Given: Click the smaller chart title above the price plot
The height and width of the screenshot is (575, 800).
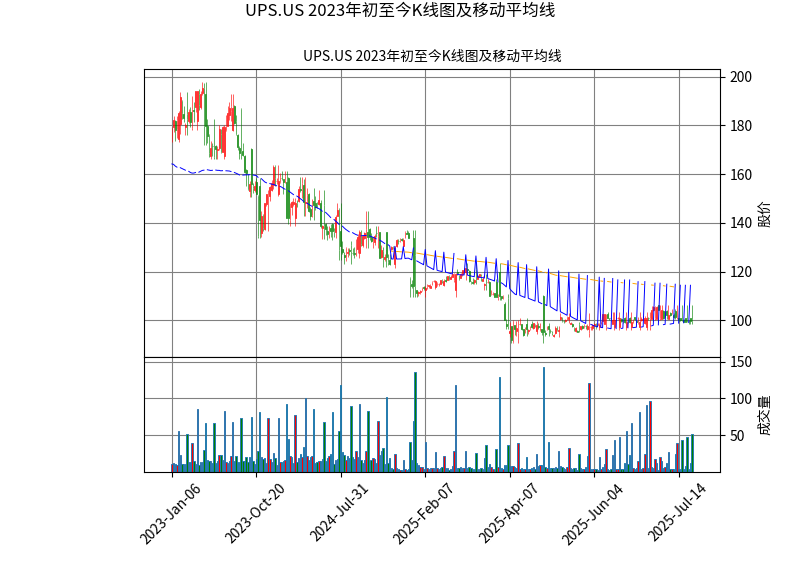Looking at the screenshot, I should point(432,56).
